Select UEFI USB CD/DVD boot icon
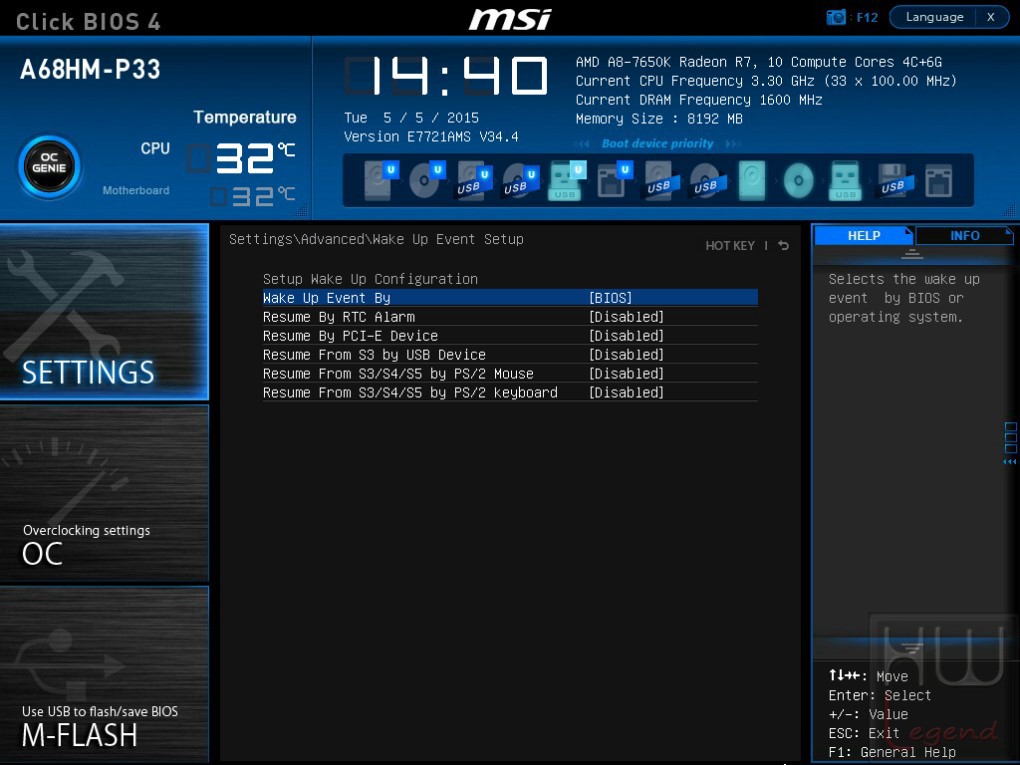The image size is (1020, 765). (521, 180)
